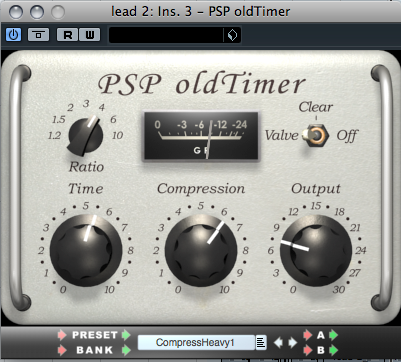Image resolution: width=401 pixels, height=362 pixels.
Task: Click the CompressHeavy1 preset name field
Action: [x=196, y=343]
